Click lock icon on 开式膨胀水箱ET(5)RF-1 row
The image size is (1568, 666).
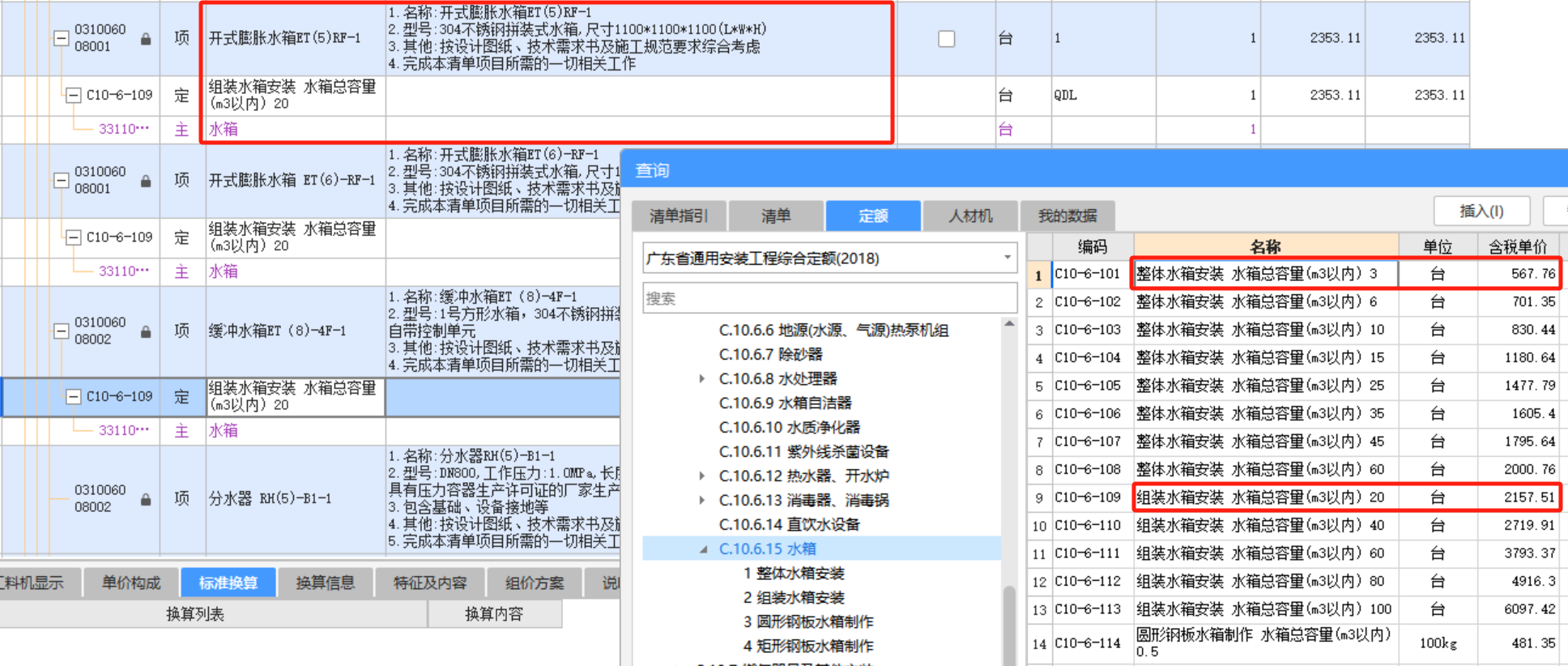click(146, 38)
